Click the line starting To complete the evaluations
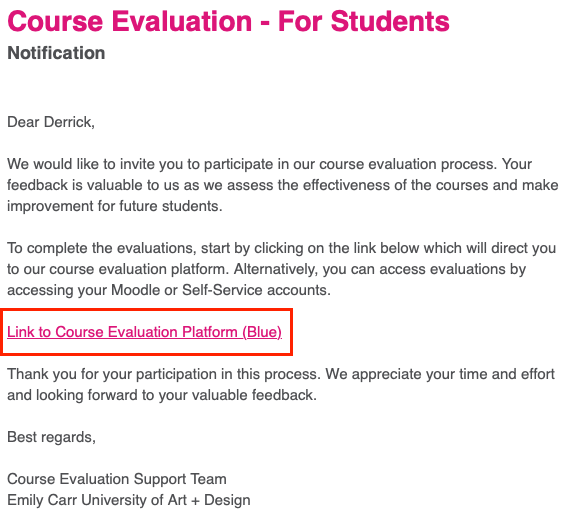 coord(281,248)
